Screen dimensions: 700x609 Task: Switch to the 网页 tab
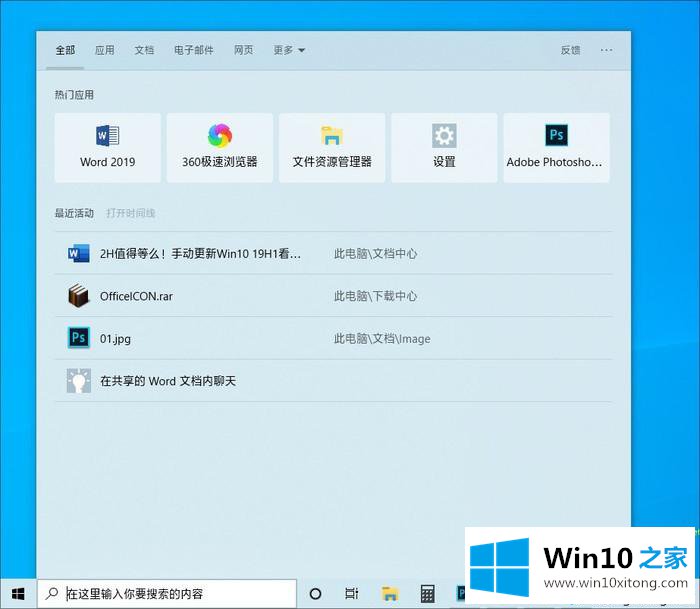click(243, 50)
